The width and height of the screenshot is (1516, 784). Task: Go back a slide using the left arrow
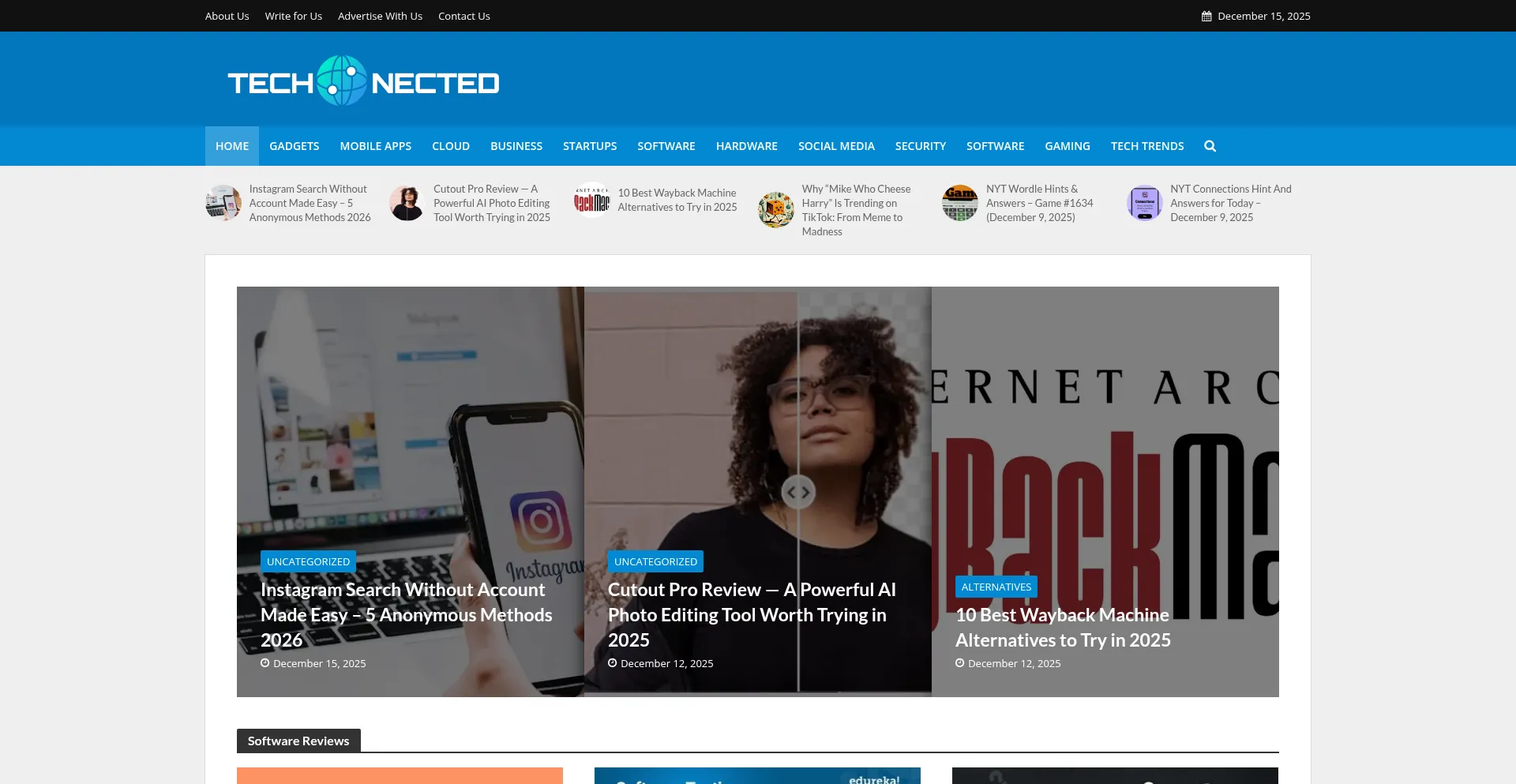790,491
